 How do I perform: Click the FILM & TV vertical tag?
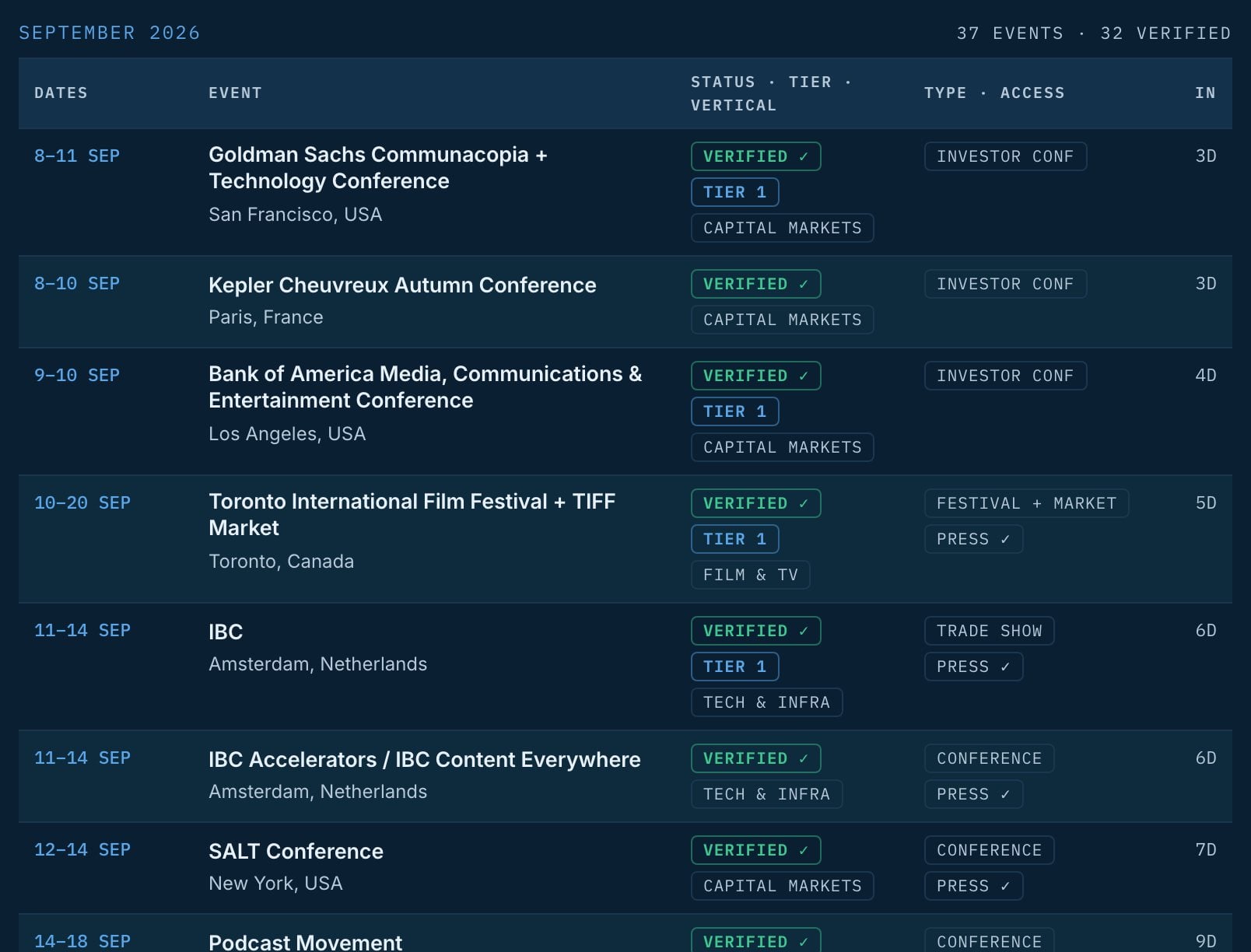(750, 575)
